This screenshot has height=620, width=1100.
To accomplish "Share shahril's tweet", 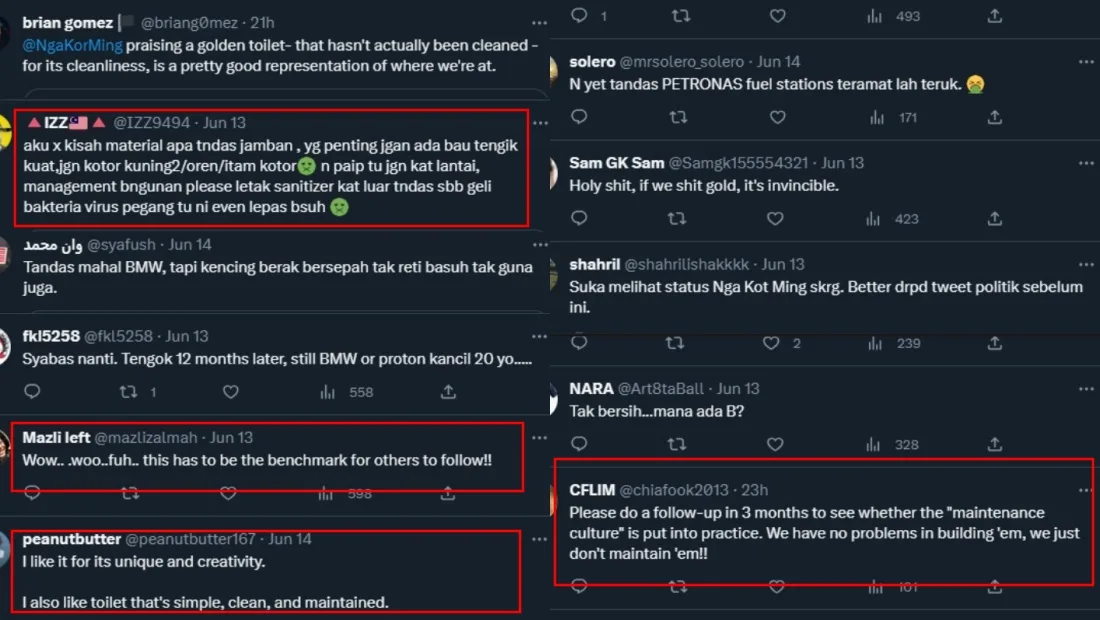I will 995,343.
